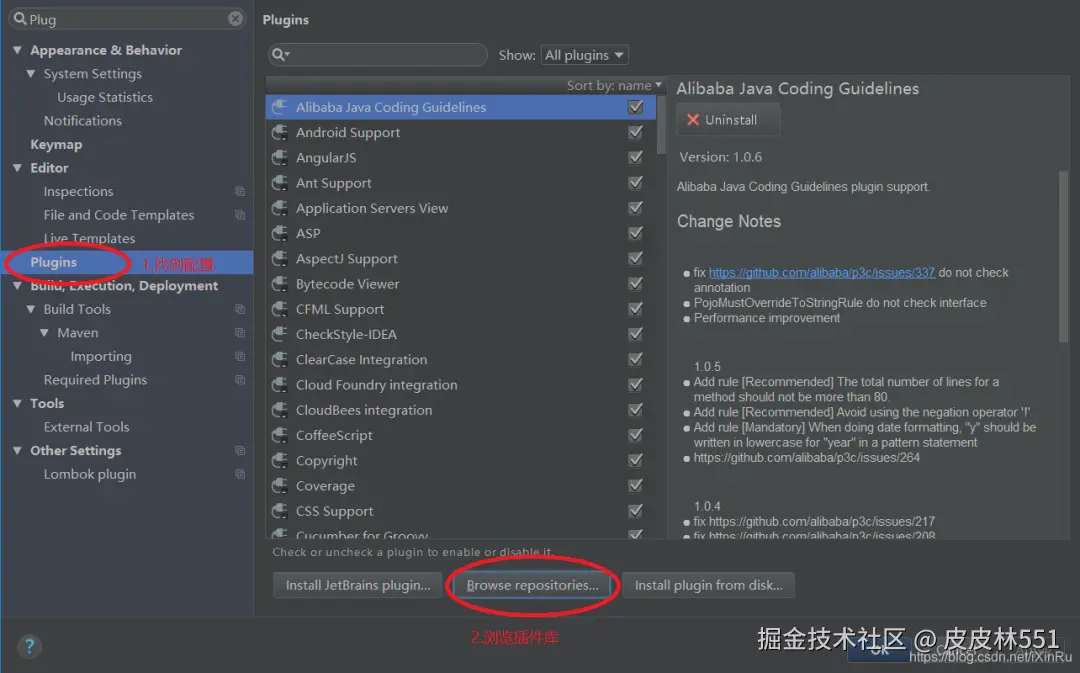Viewport: 1080px width, 673px height.
Task: Toggle the AngularJS plugin checkbox
Action: tap(635, 158)
